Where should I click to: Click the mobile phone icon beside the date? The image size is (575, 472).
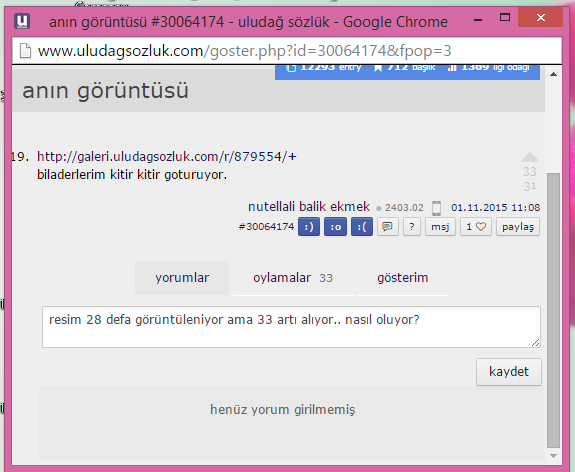[x=436, y=208]
